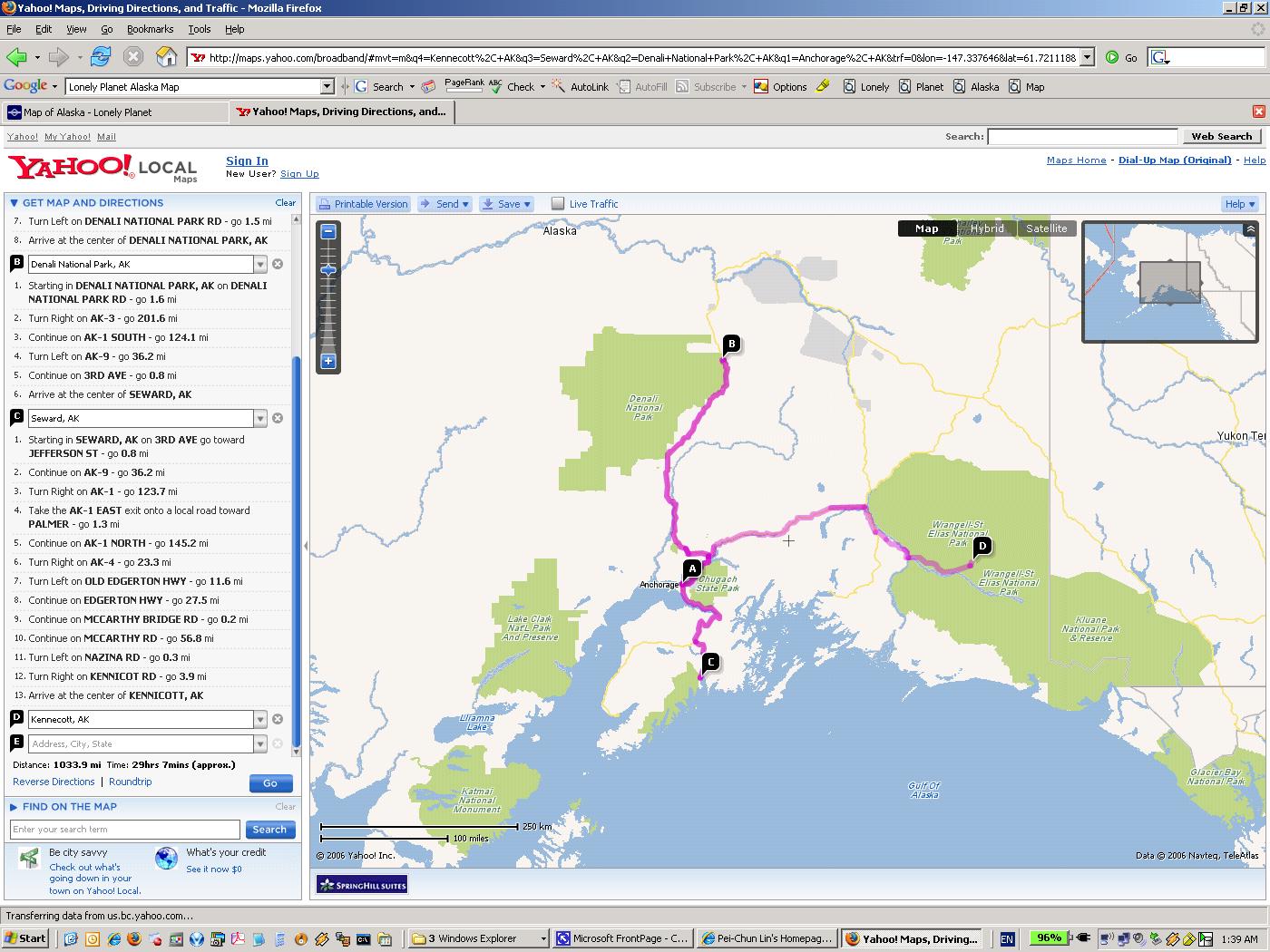Click the Firefox icon in Quick Launch
The image size is (1270, 952).
click(134, 938)
